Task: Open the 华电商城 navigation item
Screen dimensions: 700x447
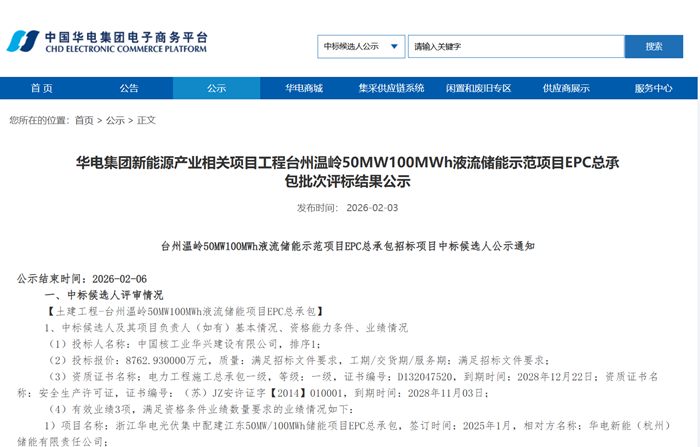Action: point(304,88)
